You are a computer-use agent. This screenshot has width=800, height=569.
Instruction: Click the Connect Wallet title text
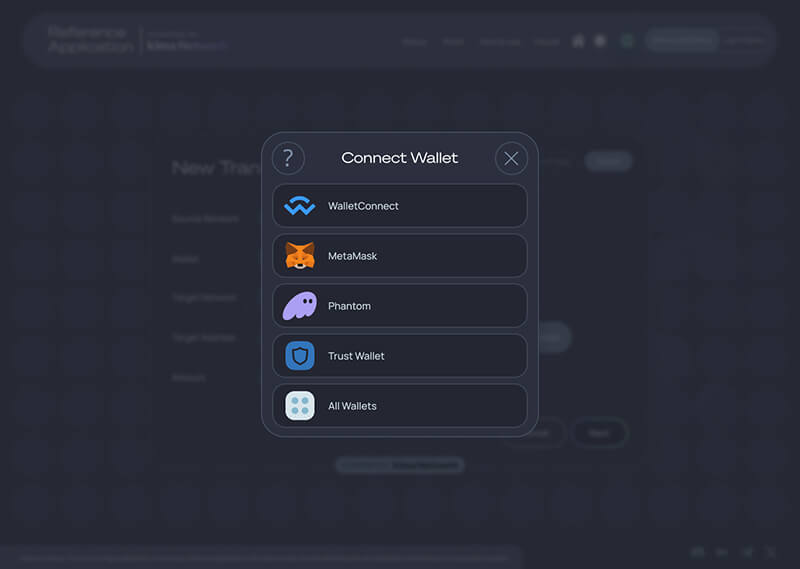click(399, 158)
